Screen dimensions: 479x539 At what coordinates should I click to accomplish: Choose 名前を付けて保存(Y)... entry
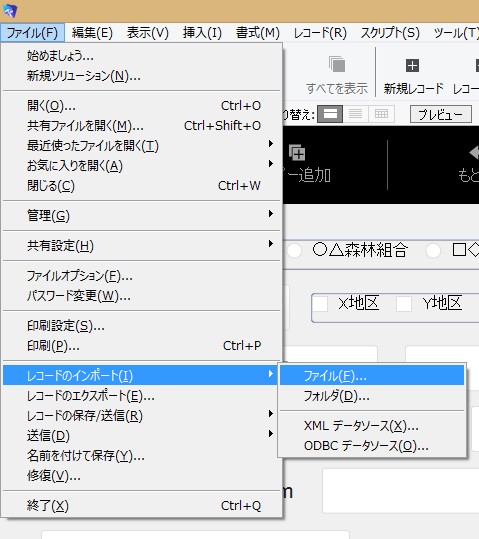[142, 456]
